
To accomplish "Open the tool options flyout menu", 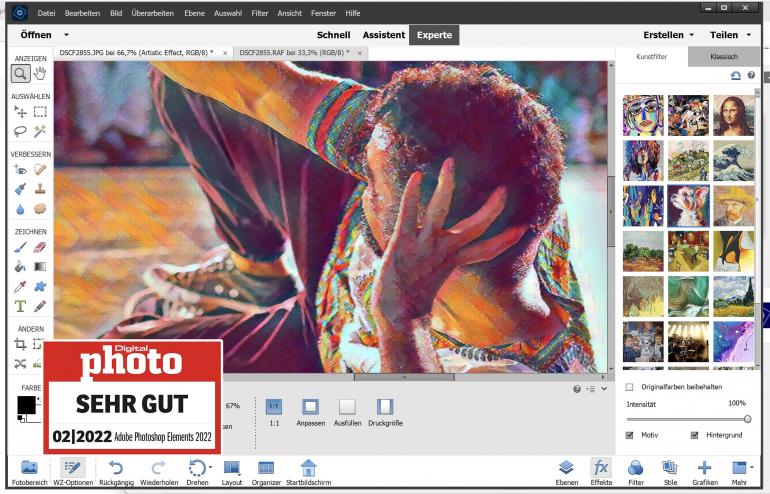I will [x=591, y=389].
